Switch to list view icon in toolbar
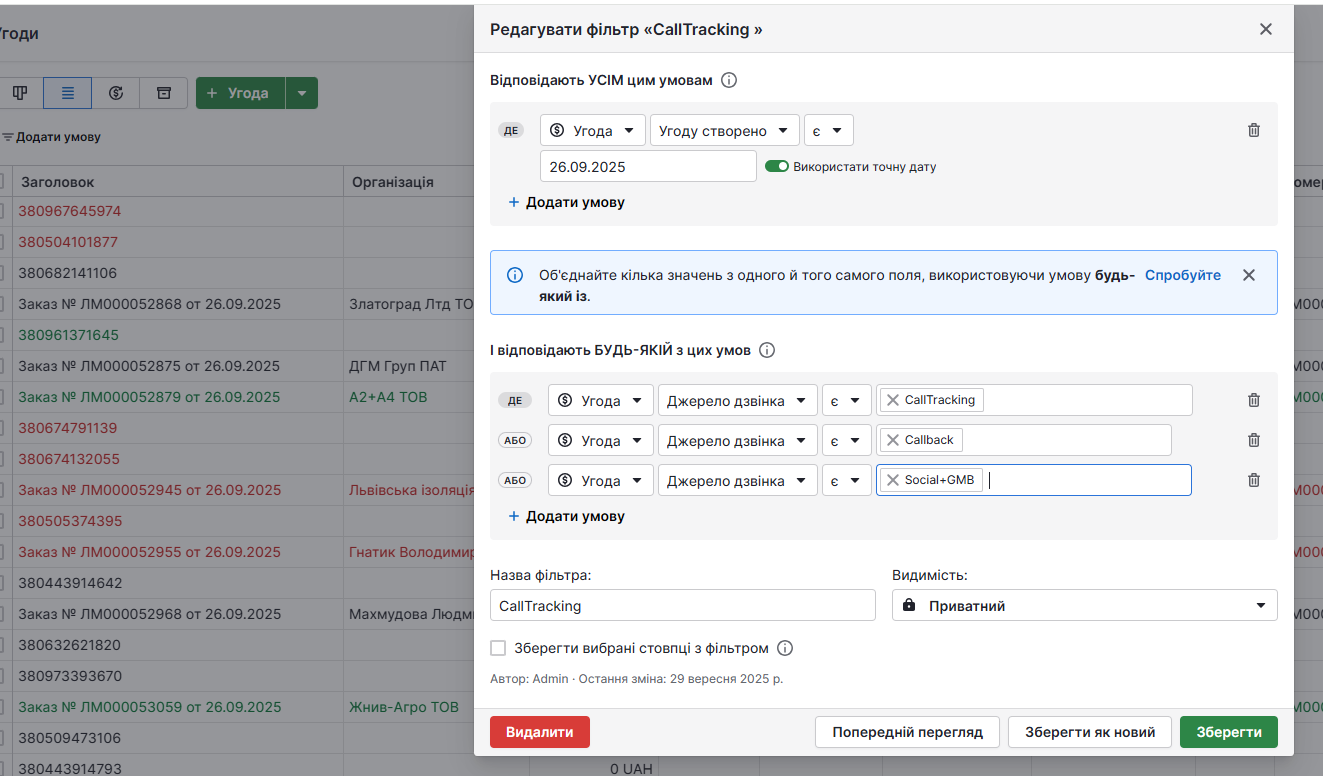This screenshot has width=1323, height=776. pos(67,93)
